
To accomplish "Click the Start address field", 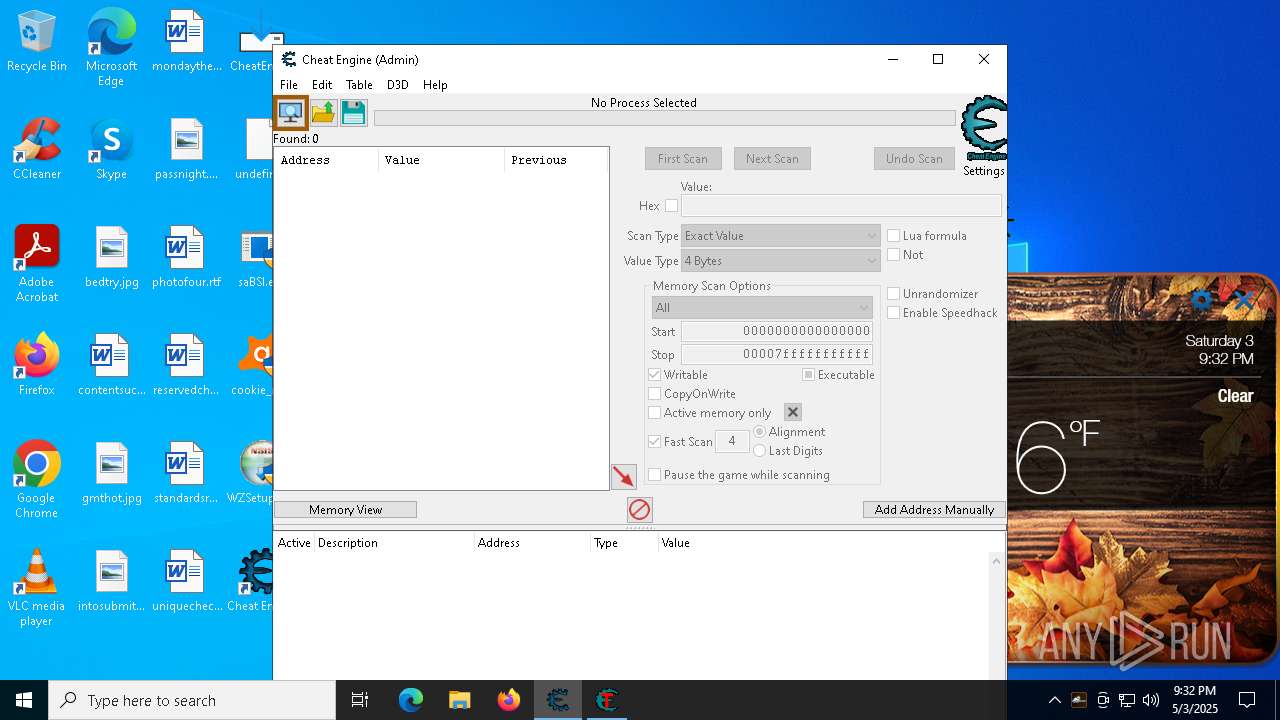I will [x=777, y=332].
